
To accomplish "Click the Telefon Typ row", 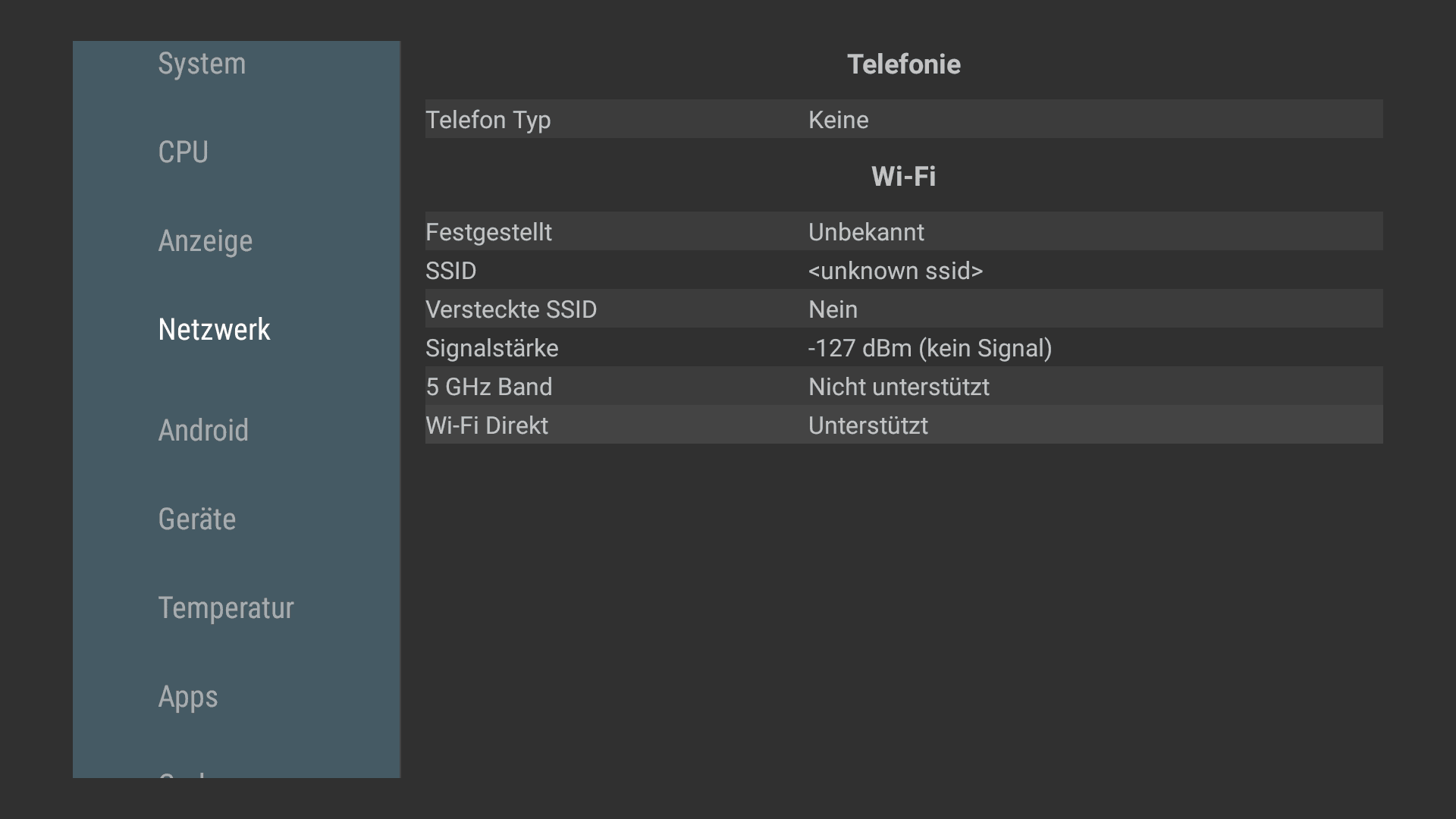I will [x=904, y=119].
